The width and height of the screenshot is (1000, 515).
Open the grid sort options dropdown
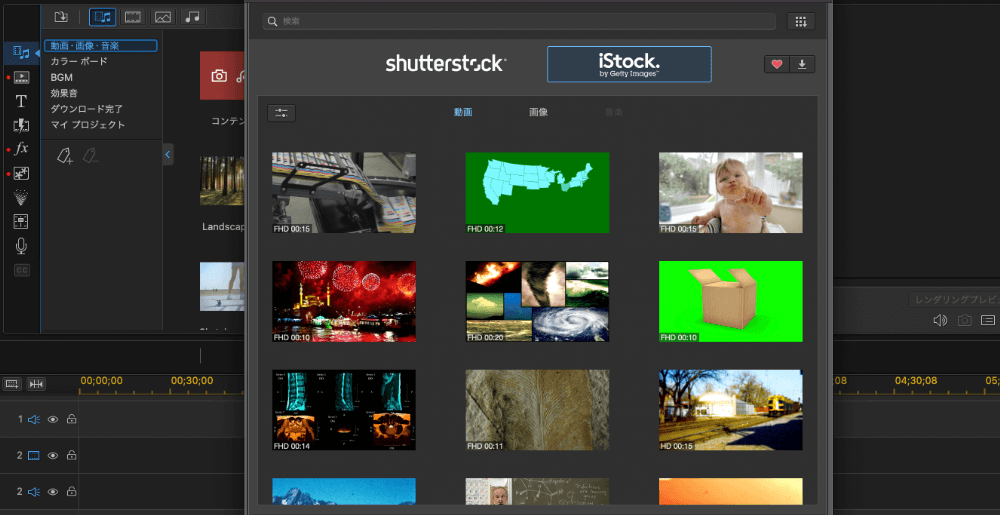(x=800, y=21)
